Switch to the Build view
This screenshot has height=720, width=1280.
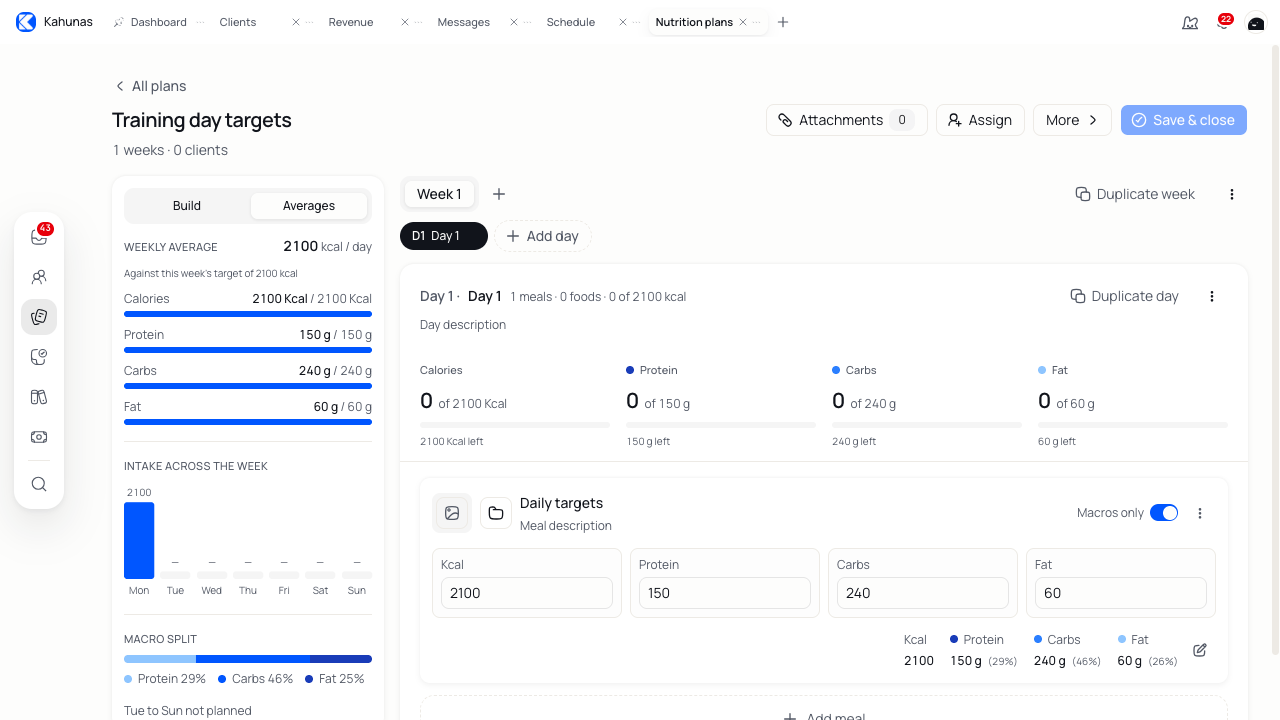coord(187,206)
